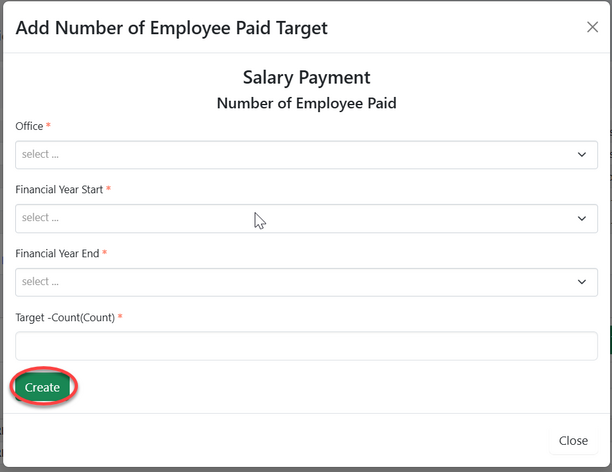Focus the Target Count input field

(306, 346)
